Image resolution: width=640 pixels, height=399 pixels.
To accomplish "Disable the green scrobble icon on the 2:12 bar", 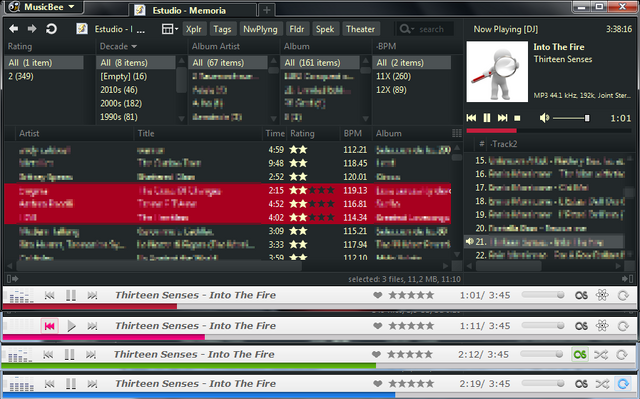I will tap(580, 355).
